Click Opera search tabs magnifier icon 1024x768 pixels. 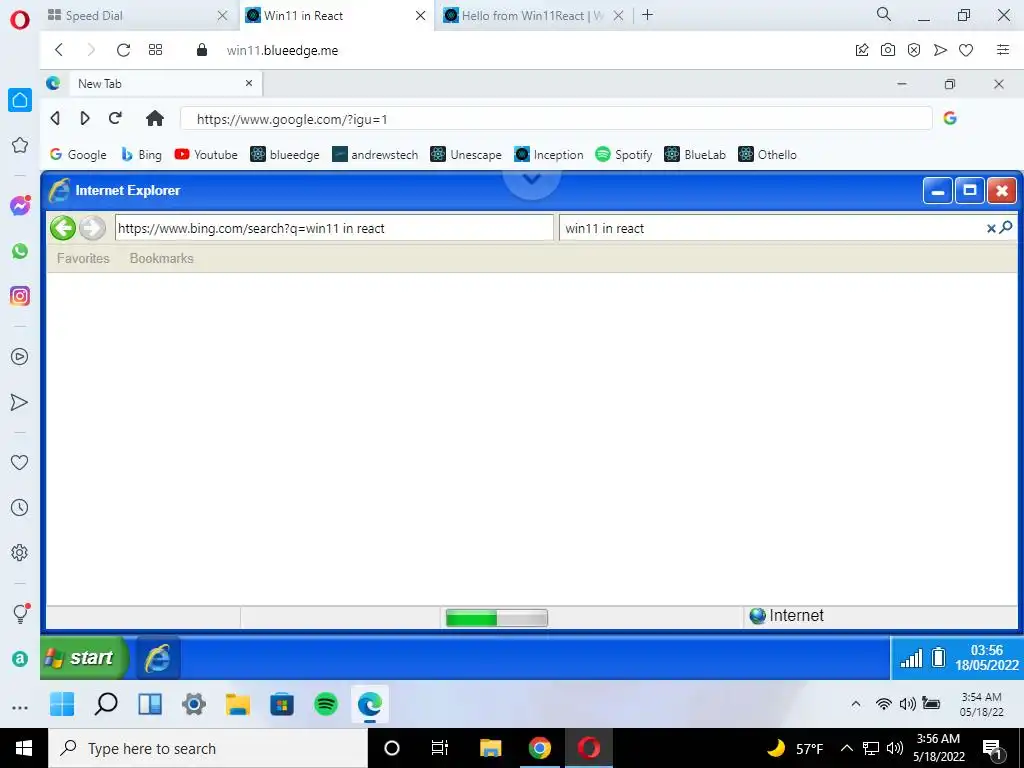click(x=884, y=14)
